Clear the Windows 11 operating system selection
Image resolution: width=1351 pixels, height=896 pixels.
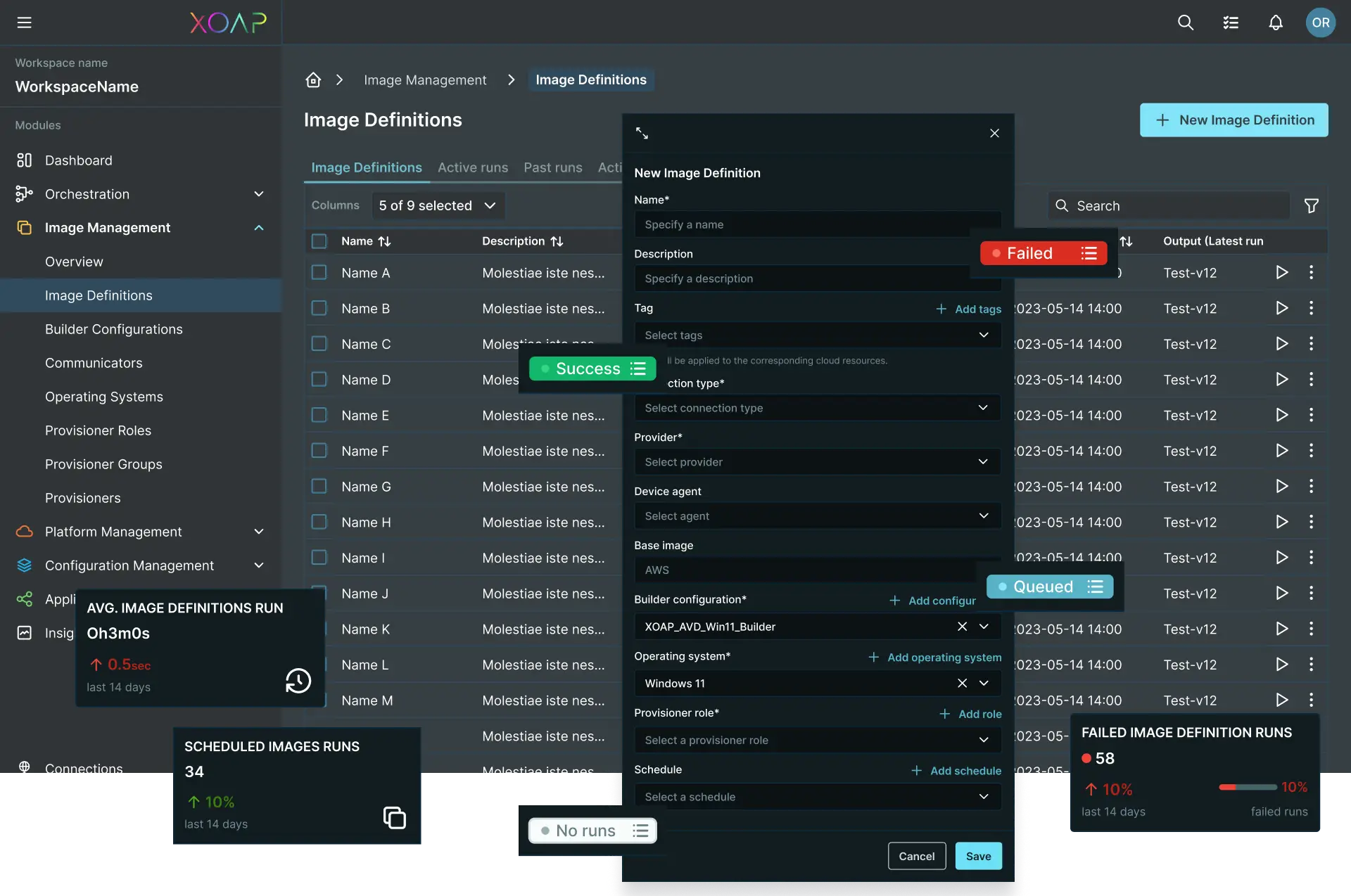coord(962,683)
